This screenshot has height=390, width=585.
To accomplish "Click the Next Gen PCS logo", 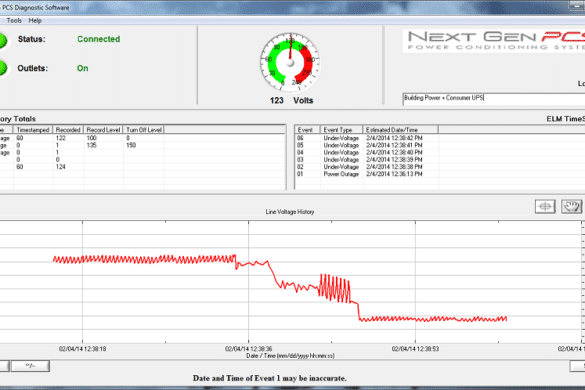I will click(x=494, y=40).
